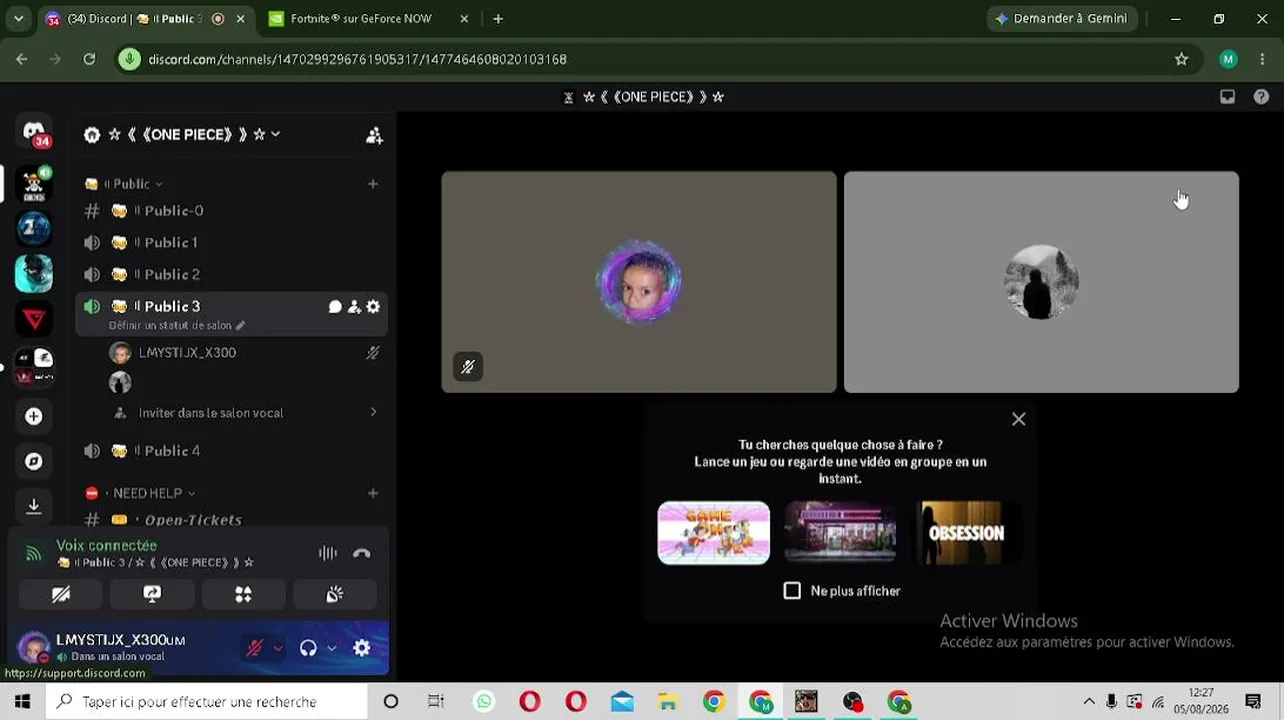Click 'Définir un statut de salon'
The height and width of the screenshot is (720, 1284).
(x=170, y=325)
